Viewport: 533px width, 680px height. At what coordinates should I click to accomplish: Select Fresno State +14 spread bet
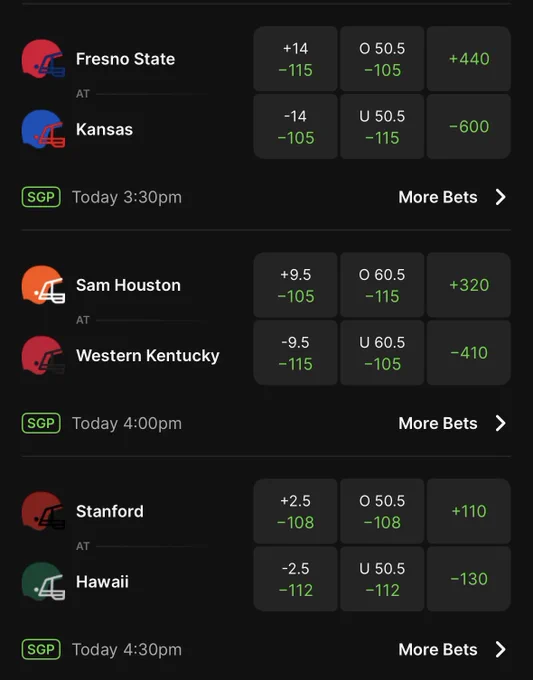click(x=295, y=59)
